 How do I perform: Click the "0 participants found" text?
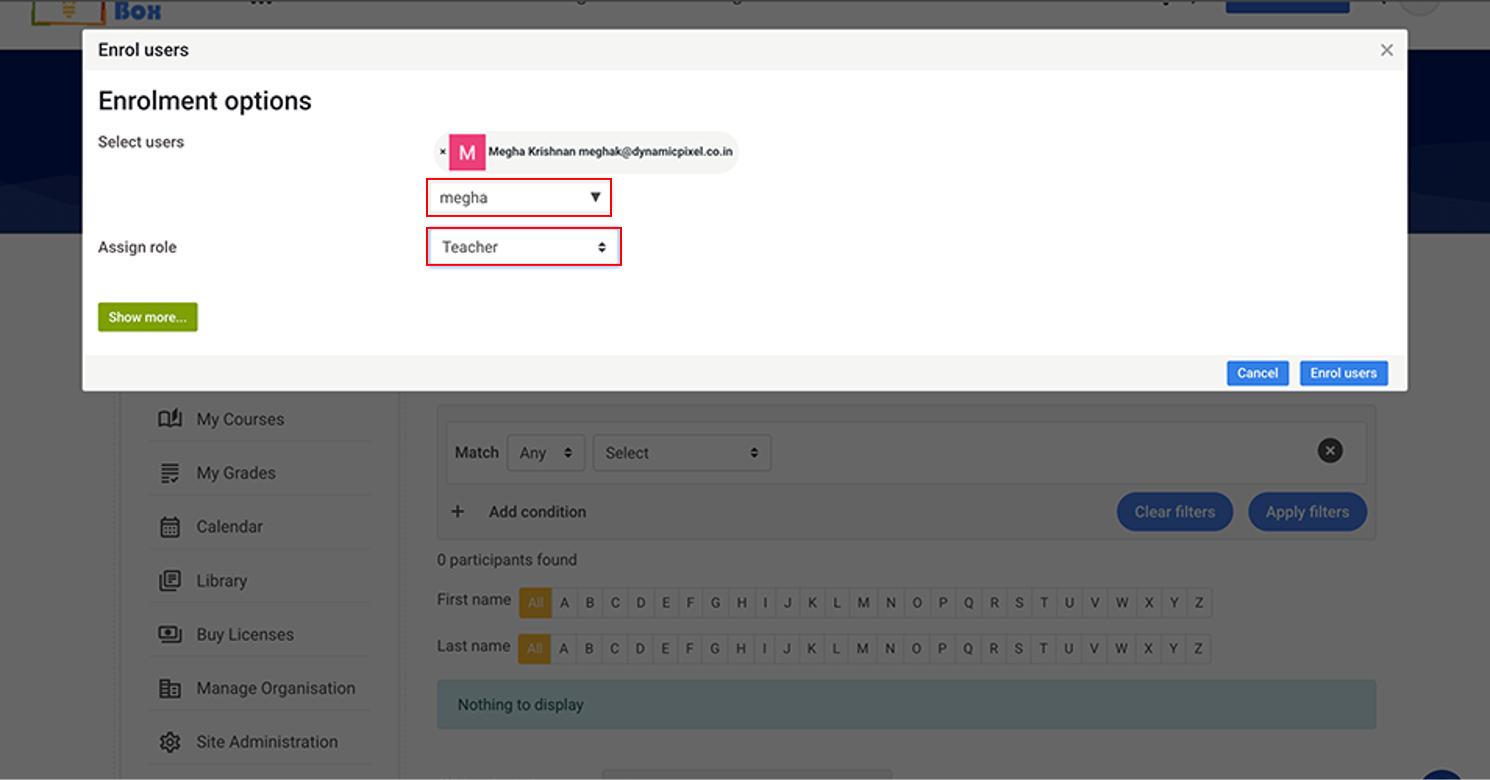pos(507,560)
